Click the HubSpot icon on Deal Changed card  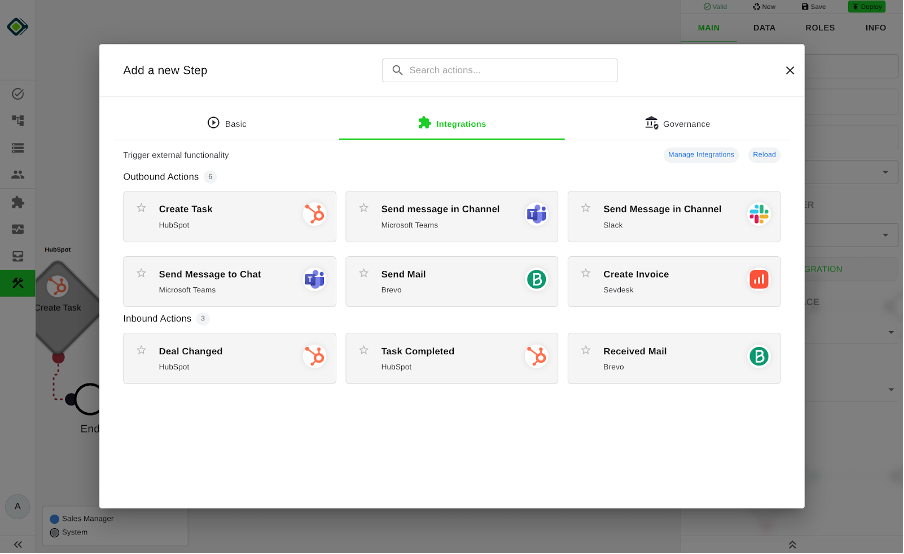(x=315, y=357)
